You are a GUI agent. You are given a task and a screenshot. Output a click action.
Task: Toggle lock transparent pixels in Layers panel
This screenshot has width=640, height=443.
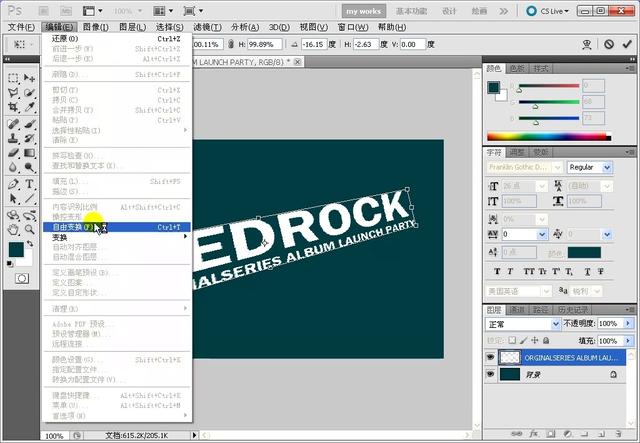point(512,340)
